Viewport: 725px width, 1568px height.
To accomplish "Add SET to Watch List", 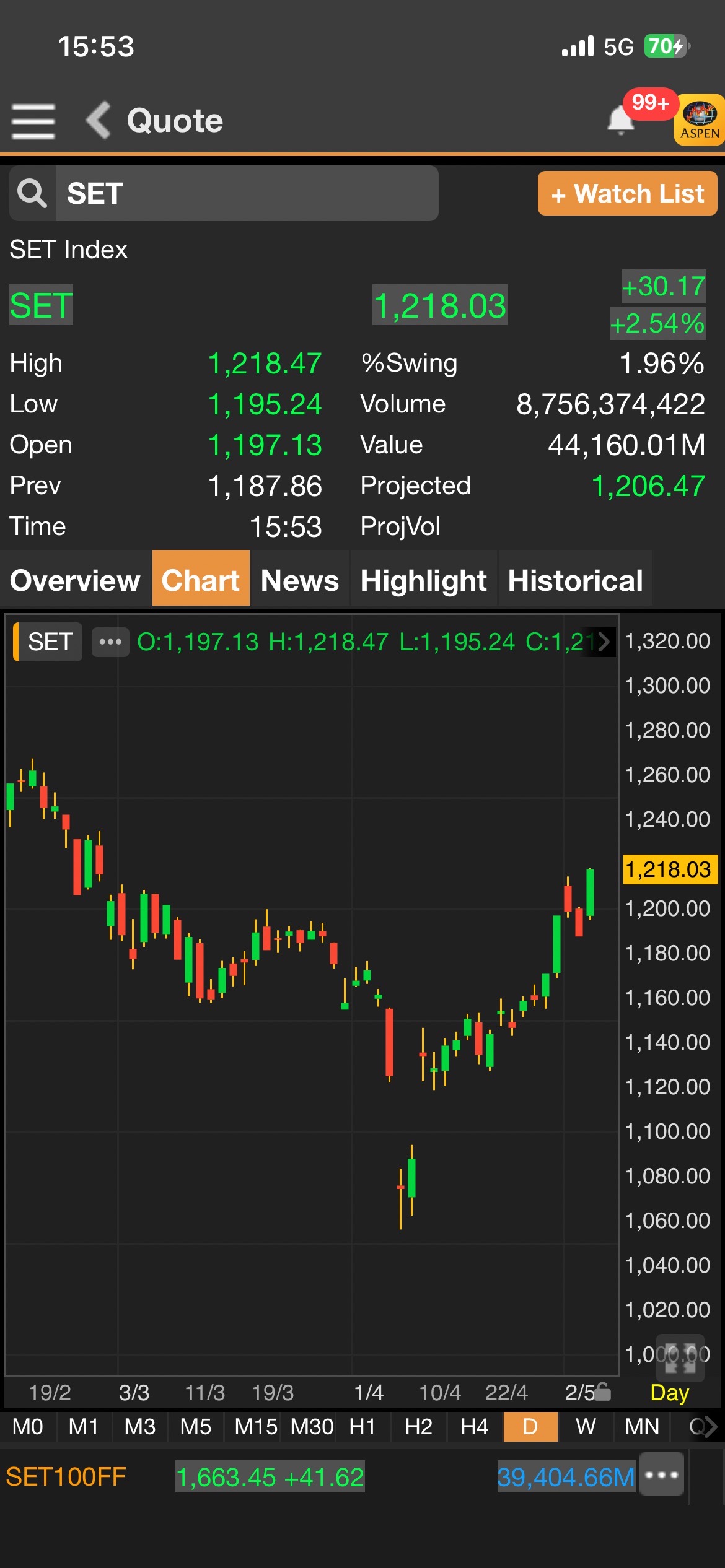I will point(627,194).
